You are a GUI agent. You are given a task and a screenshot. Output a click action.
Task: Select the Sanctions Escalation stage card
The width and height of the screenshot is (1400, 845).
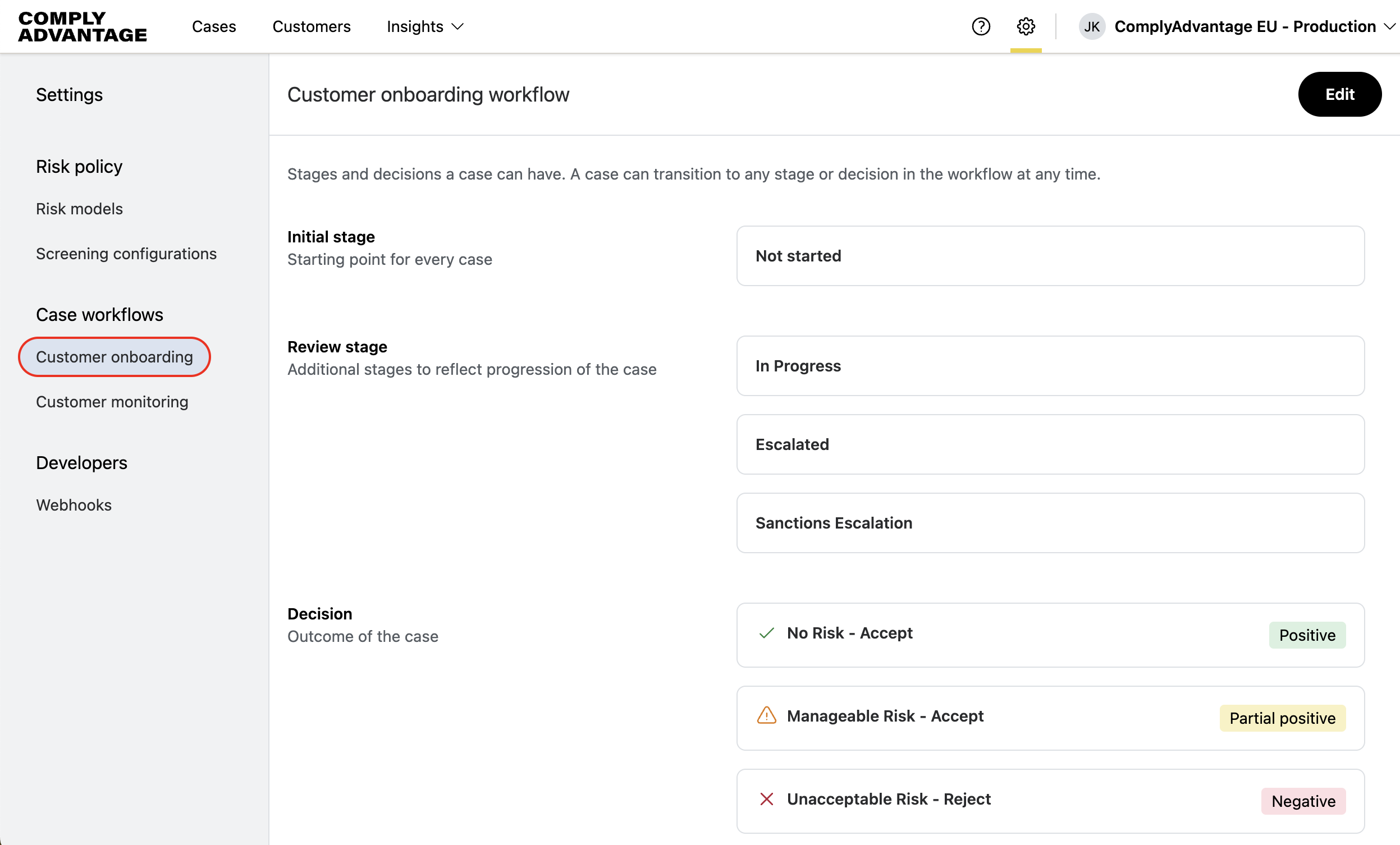pos(1050,522)
